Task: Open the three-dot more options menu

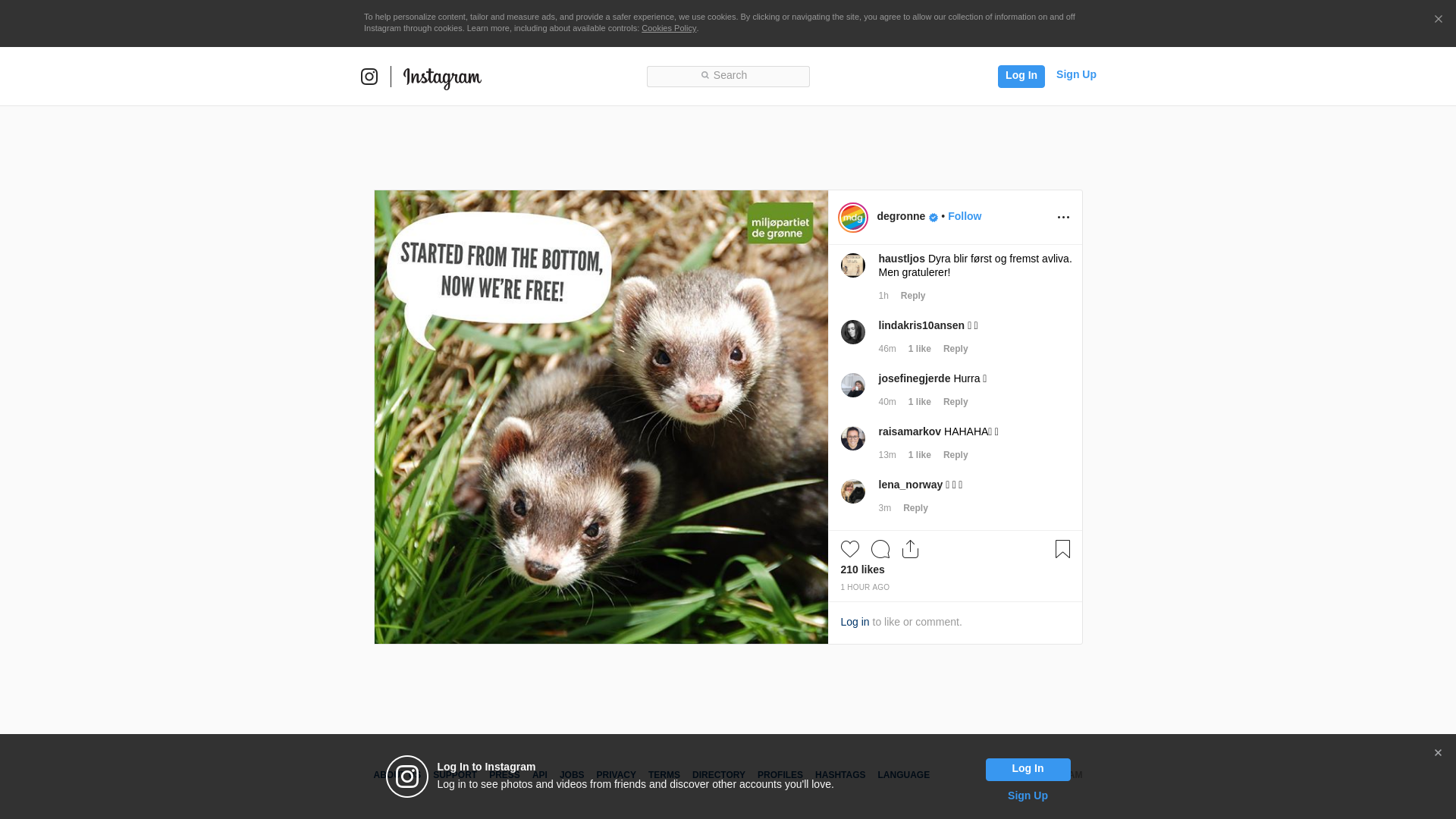Action: tap(1063, 218)
